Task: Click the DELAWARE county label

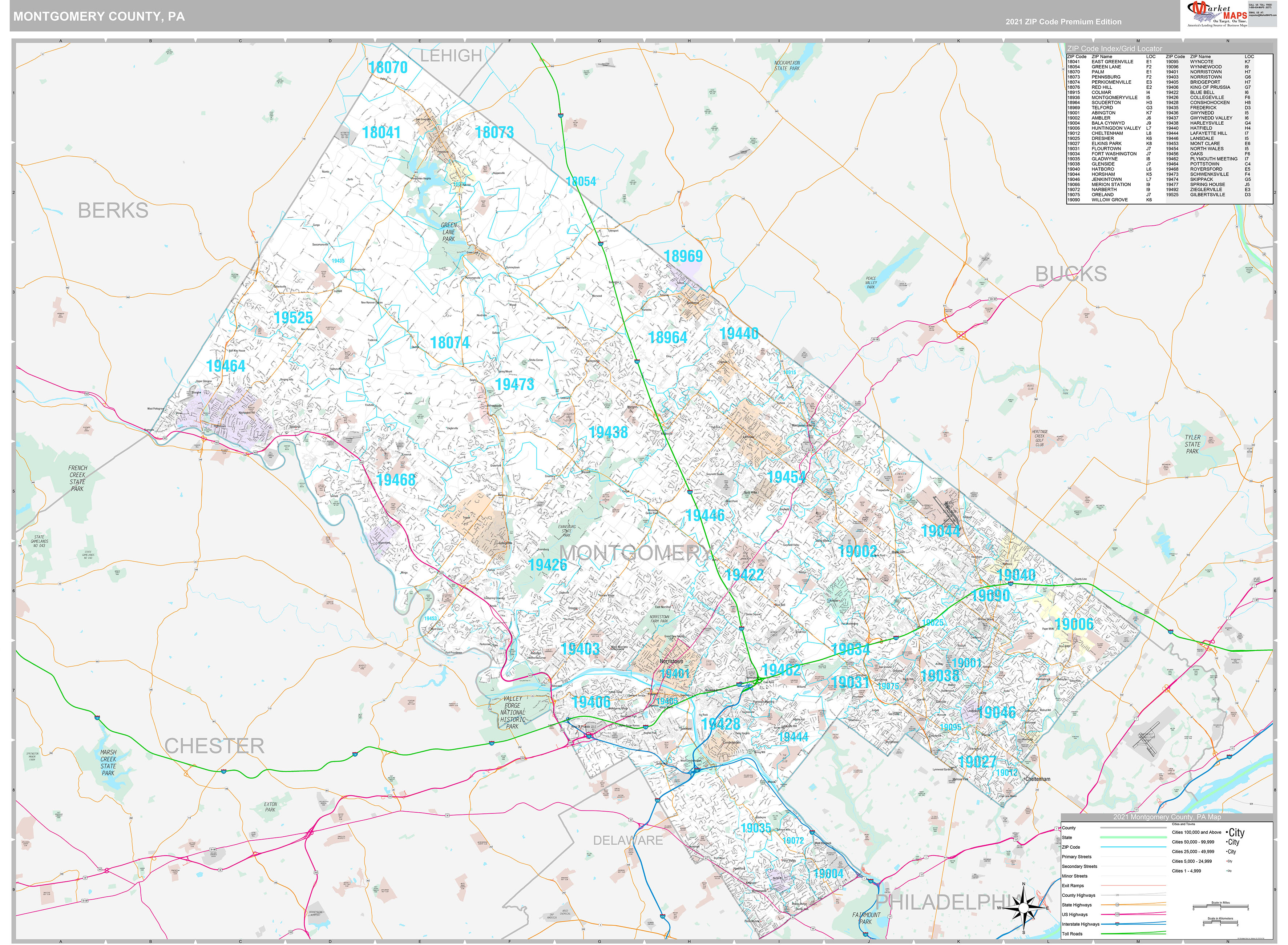Action: point(628,840)
